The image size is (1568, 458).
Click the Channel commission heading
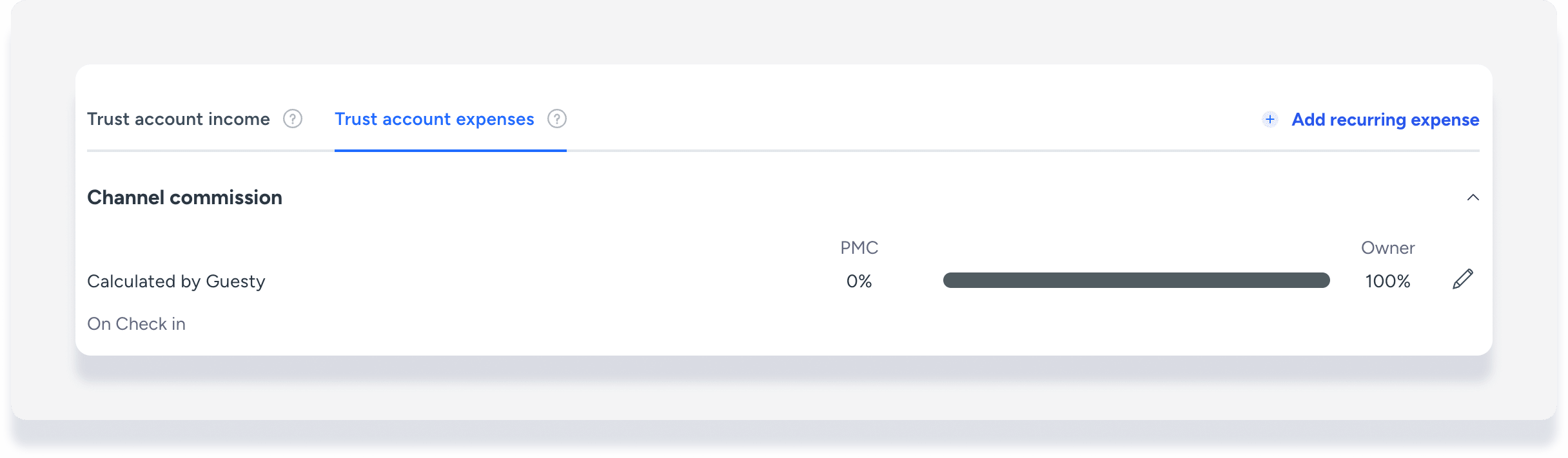[x=185, y=198]
